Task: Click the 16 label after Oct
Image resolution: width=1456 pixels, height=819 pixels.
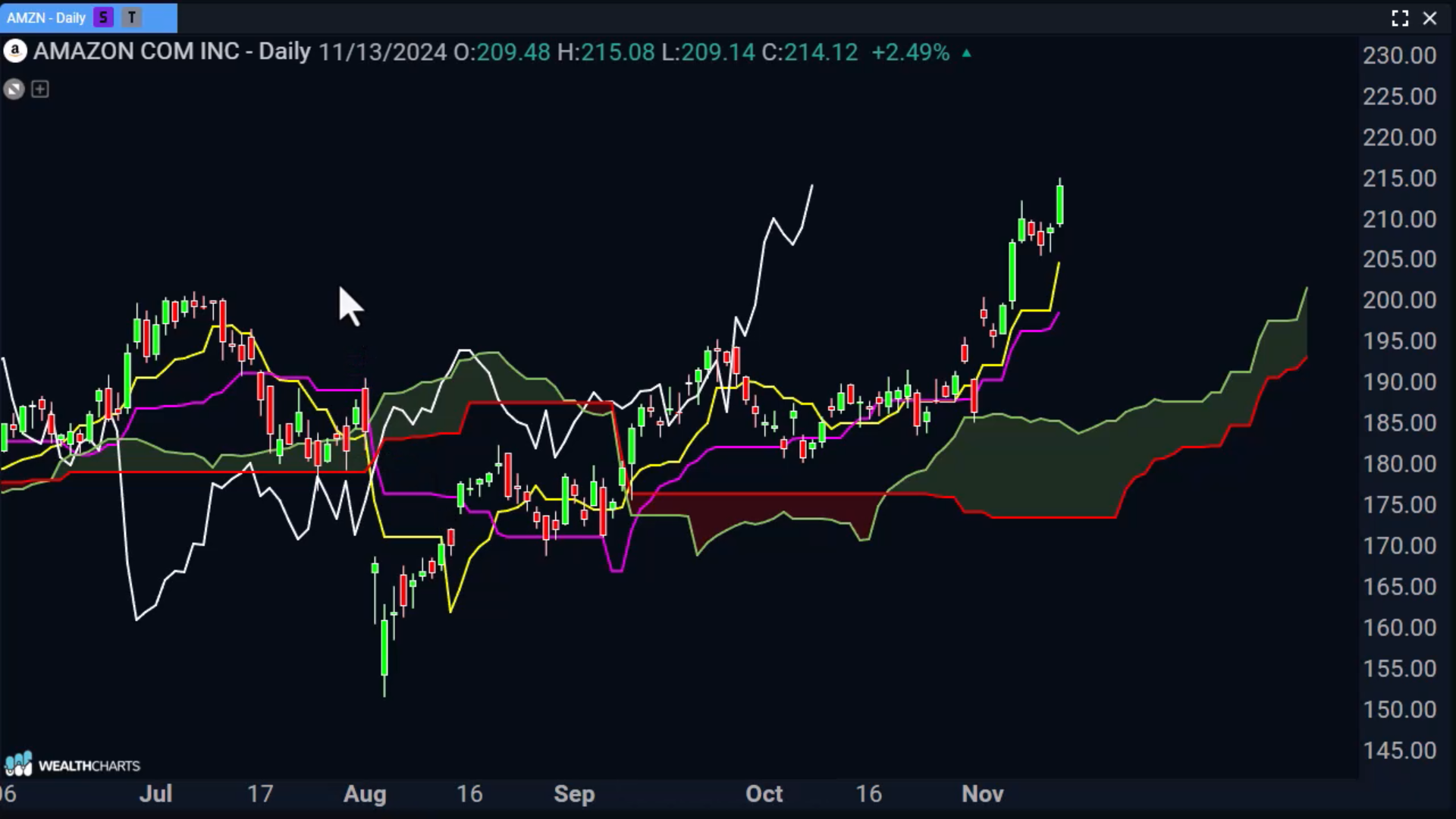Action: 869,794
